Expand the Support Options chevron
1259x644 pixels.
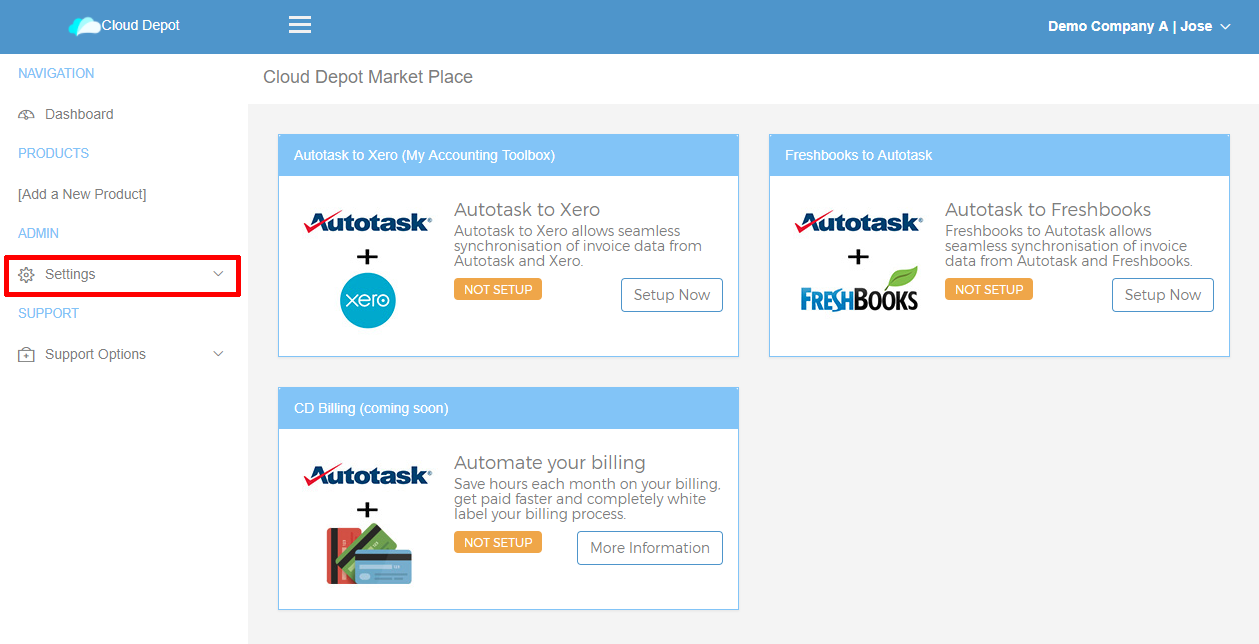[x=219, y=354]
